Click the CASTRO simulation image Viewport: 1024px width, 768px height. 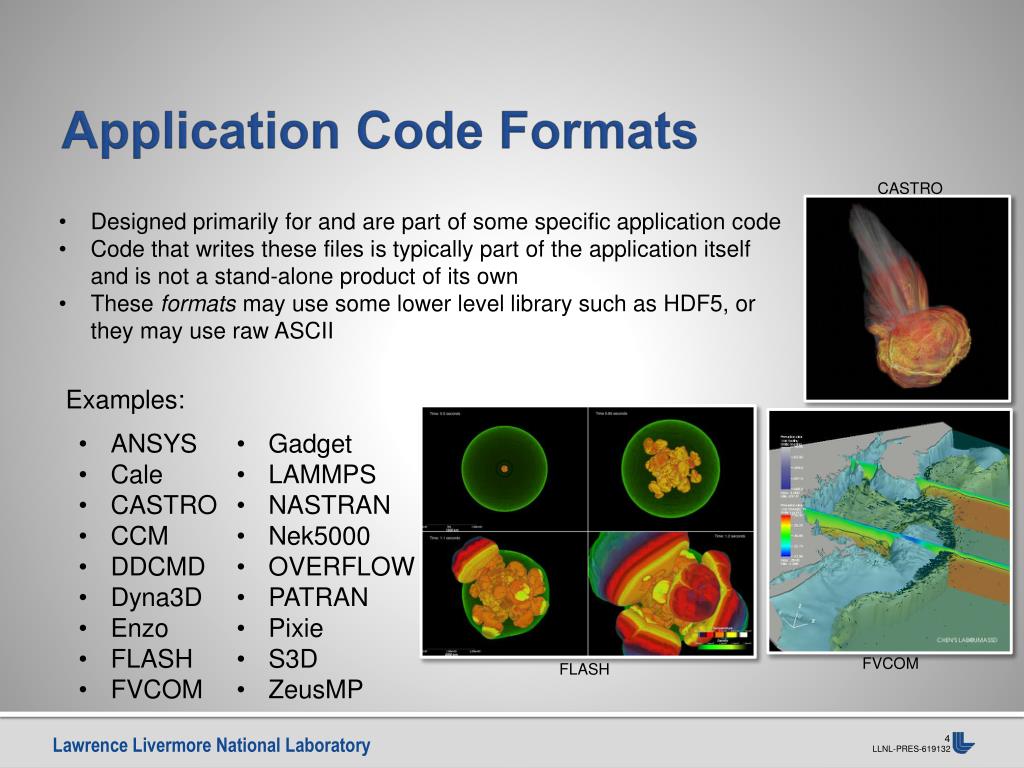tap(907, 298)
